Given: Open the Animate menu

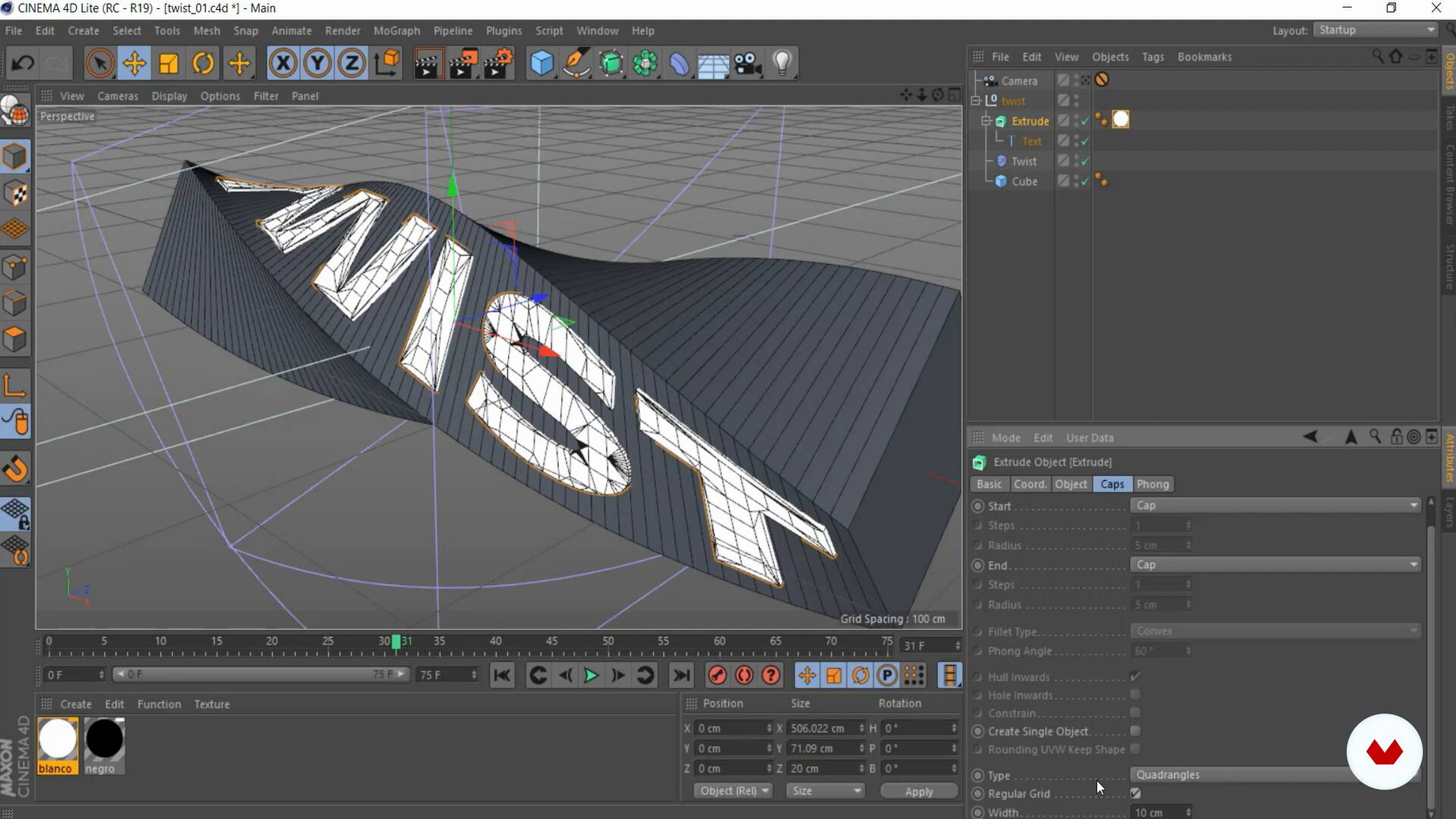Looking at the screenshot, I should pos(291,30).
